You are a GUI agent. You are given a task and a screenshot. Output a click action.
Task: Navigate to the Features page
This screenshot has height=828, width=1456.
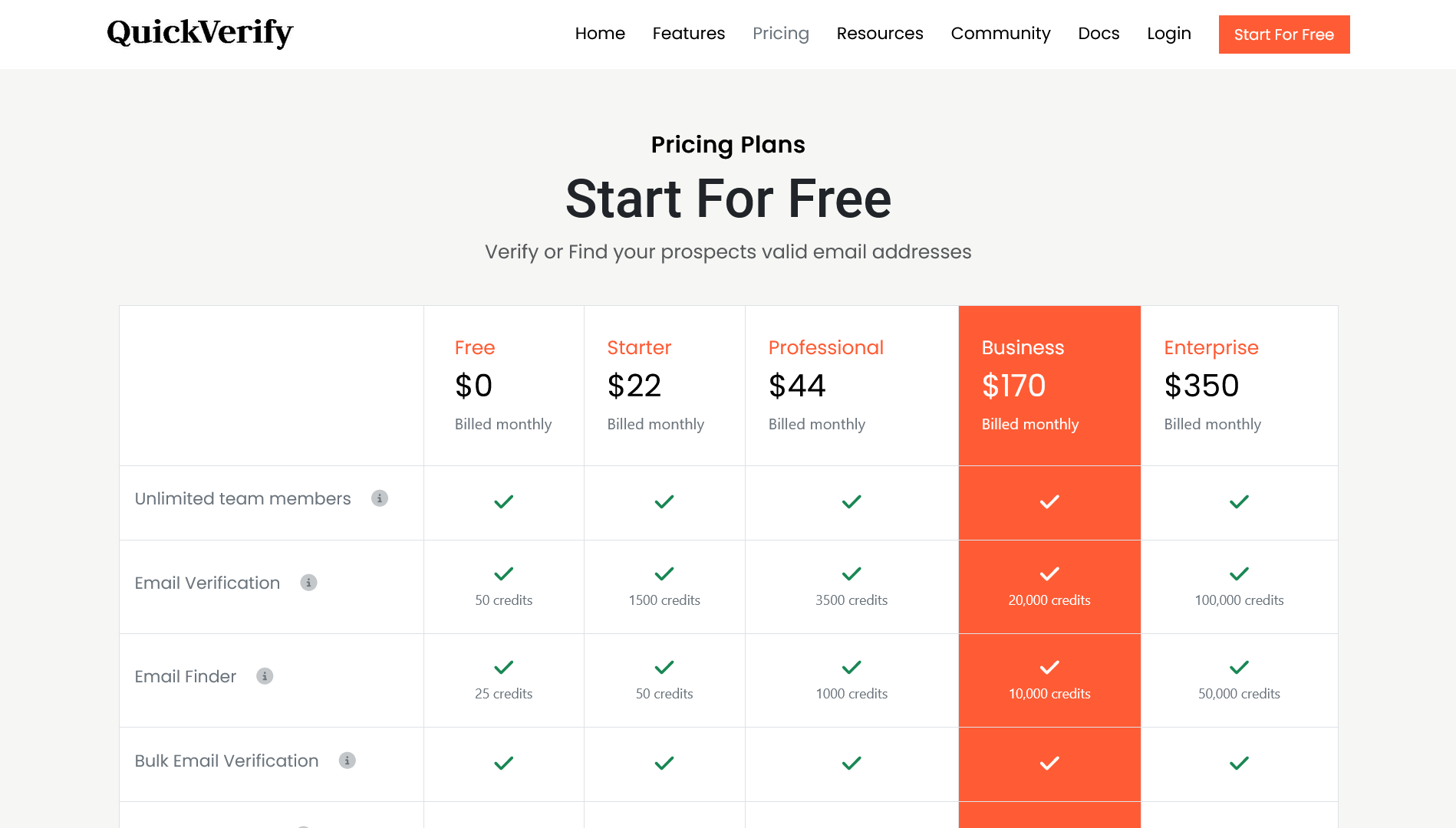[688, 34]
